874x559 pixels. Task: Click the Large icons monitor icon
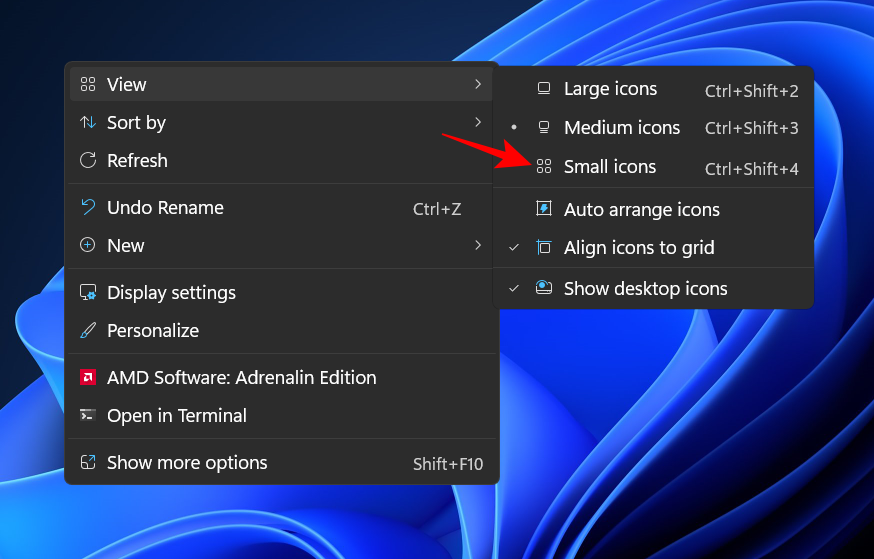click(x=544, y=89)
